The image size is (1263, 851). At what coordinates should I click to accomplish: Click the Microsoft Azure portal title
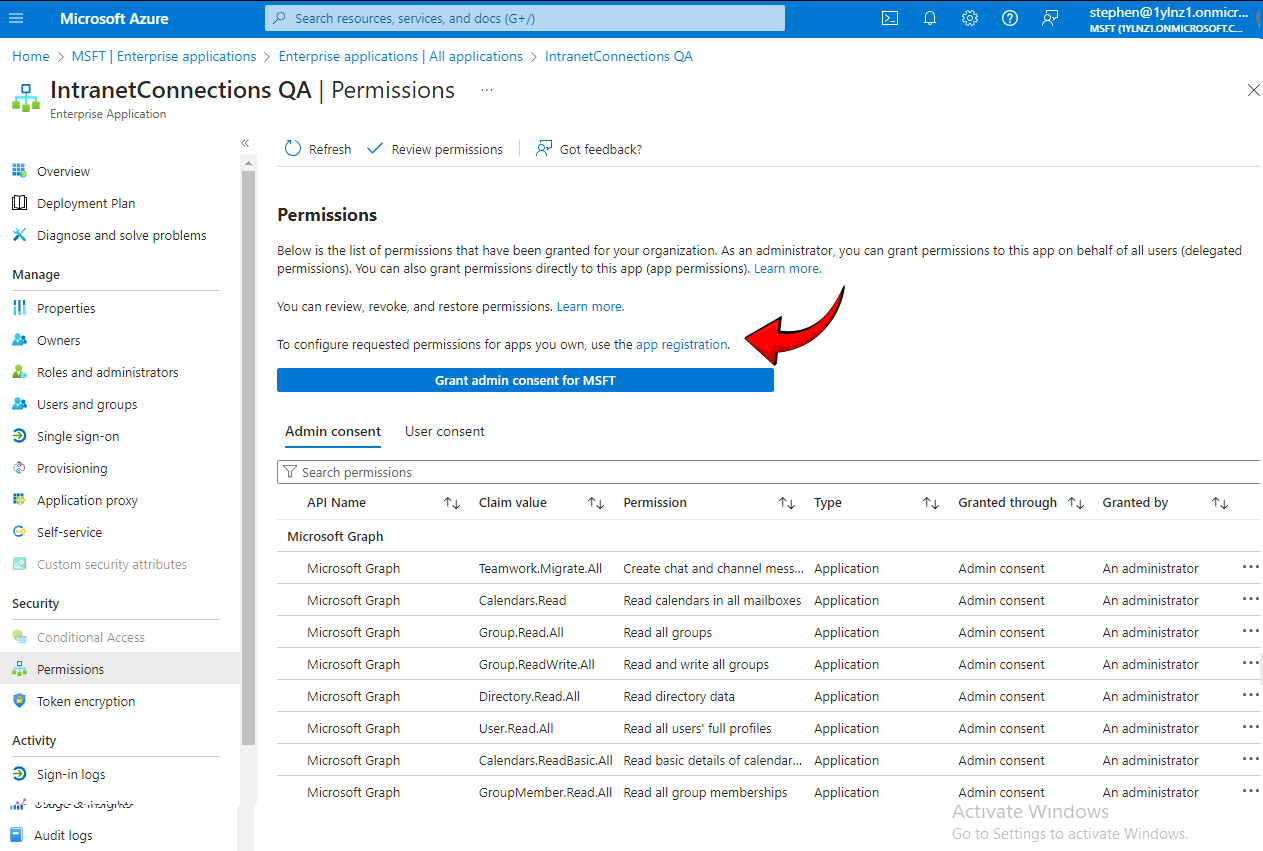click(x=114, y=19)
